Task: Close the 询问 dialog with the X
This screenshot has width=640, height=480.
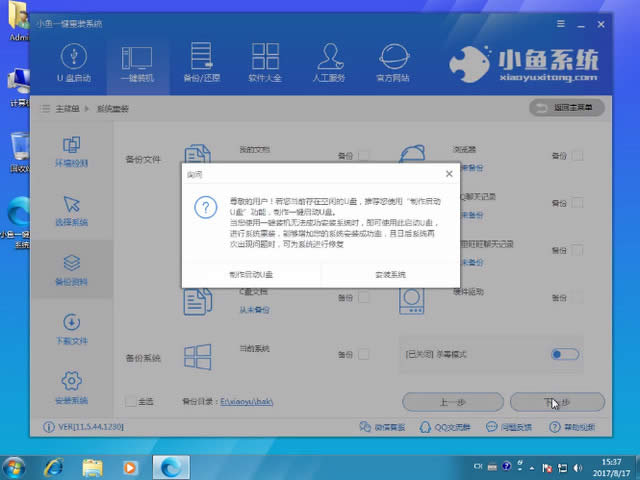Action: click(x=448, y=174)
